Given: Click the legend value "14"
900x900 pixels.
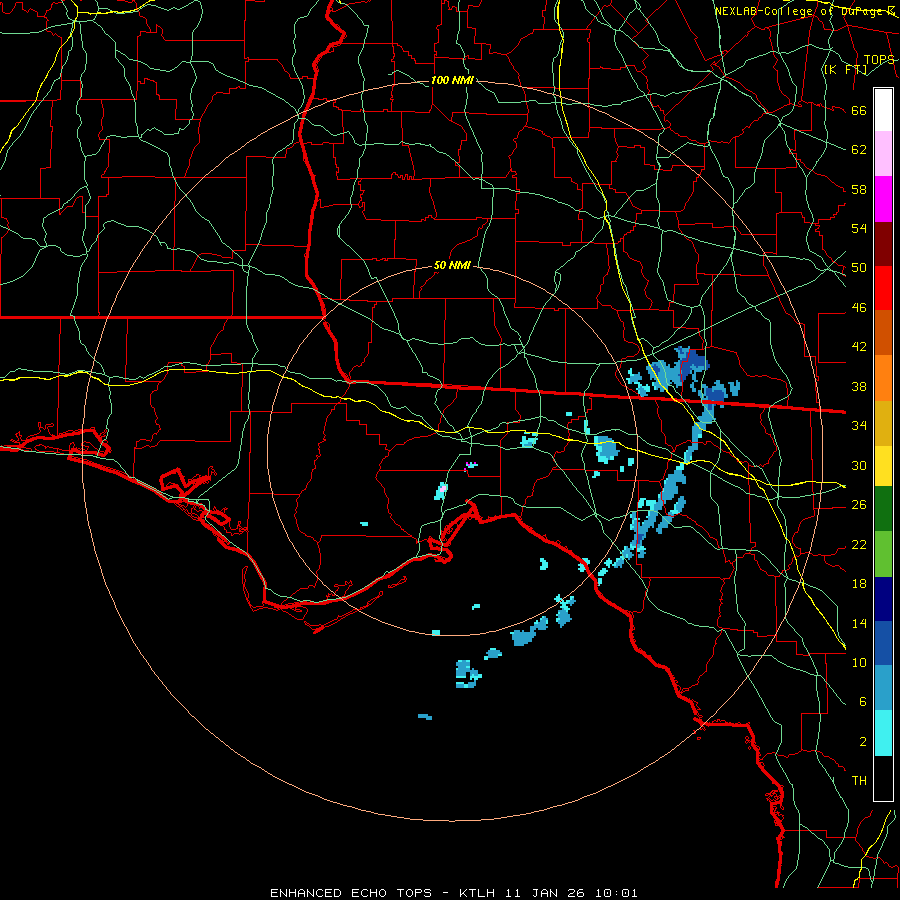Looking at the screenshot, I should click(859, 623).
